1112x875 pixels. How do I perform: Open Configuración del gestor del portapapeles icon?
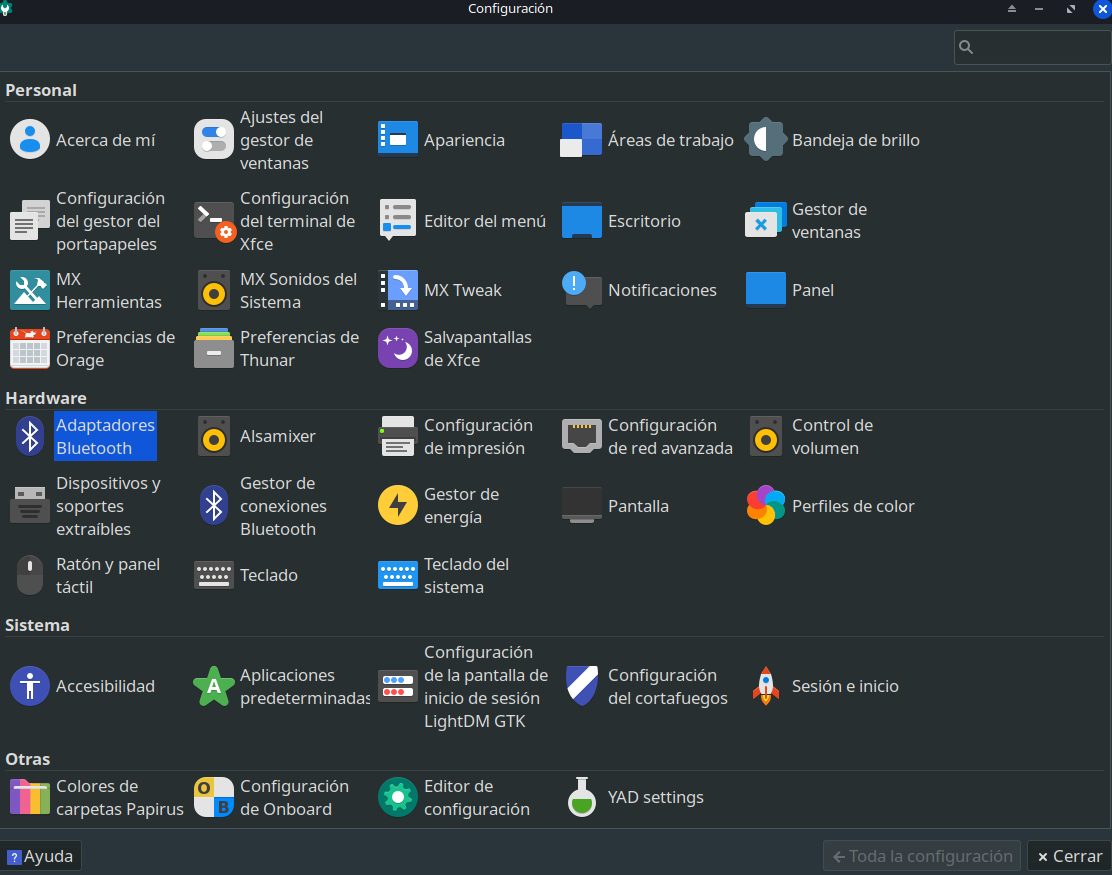click(30, 221)
